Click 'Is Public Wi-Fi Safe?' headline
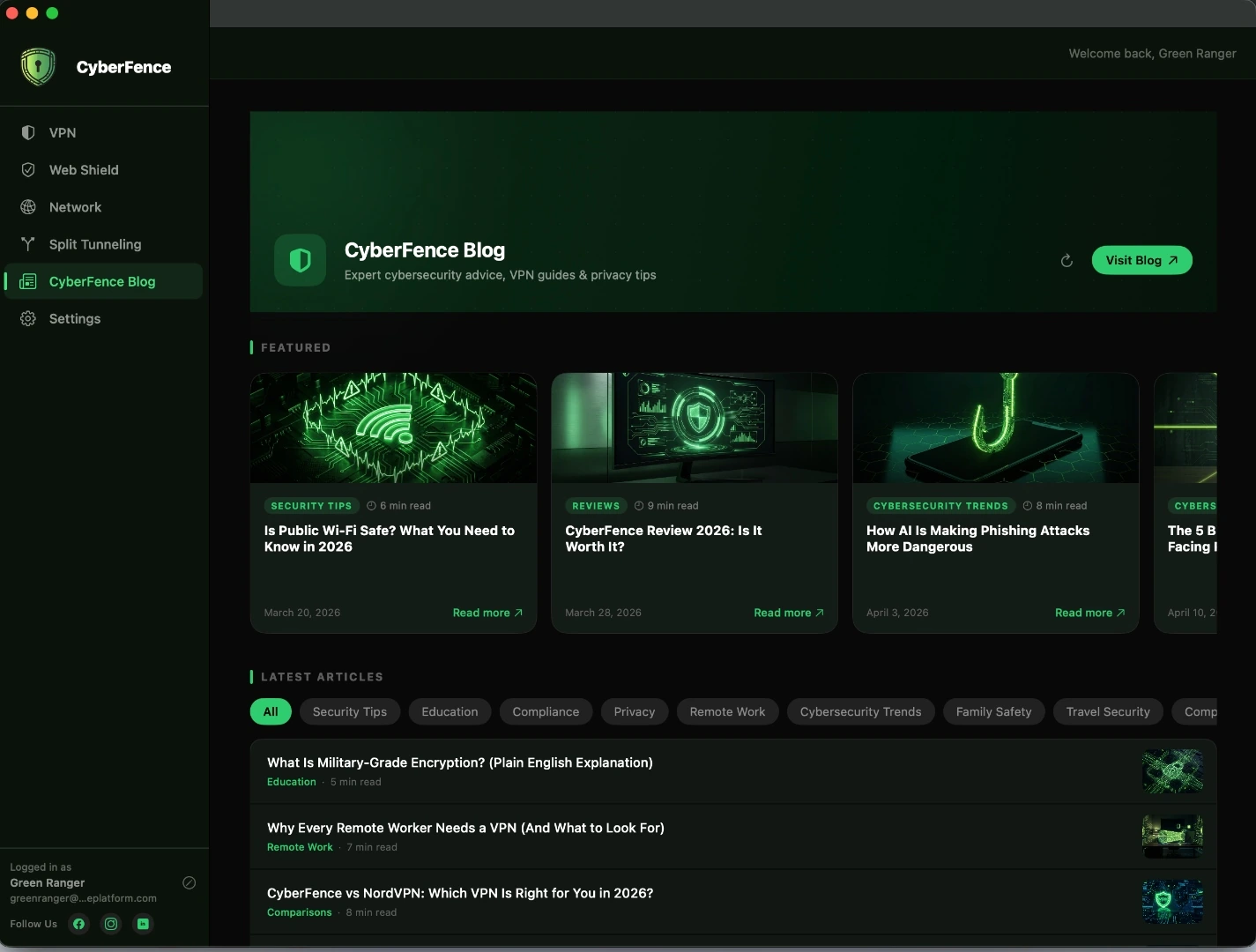The height and width of the screenshot is (952, 1256). coord(390,539)
